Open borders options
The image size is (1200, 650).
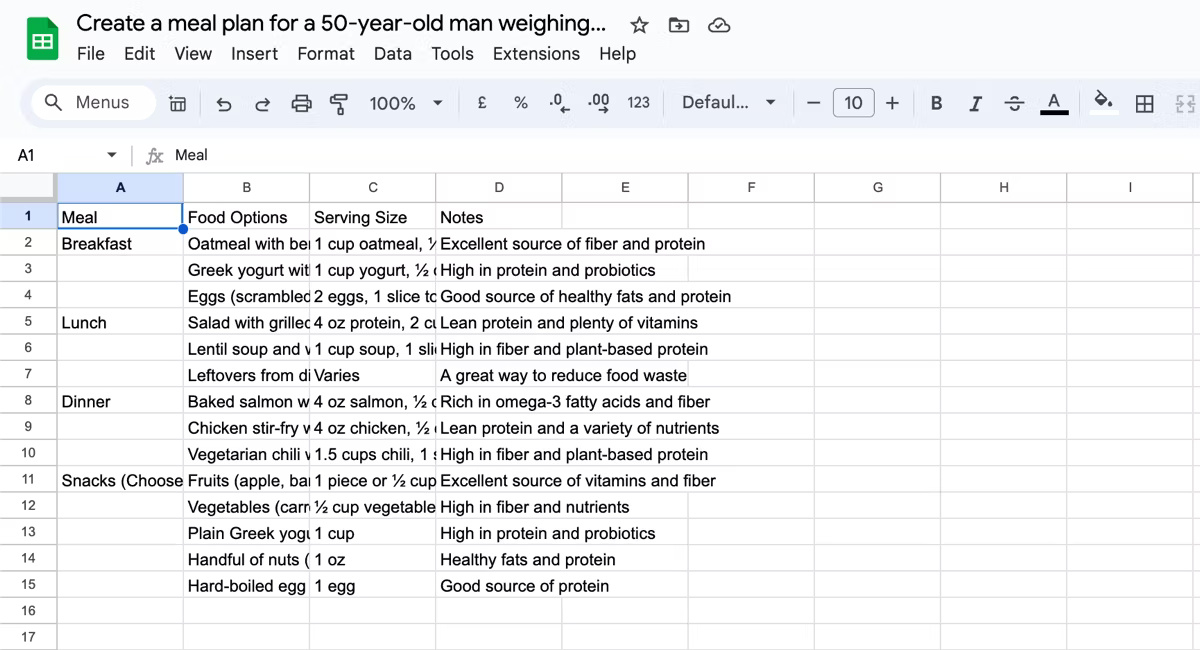[x=1146, y=102]
